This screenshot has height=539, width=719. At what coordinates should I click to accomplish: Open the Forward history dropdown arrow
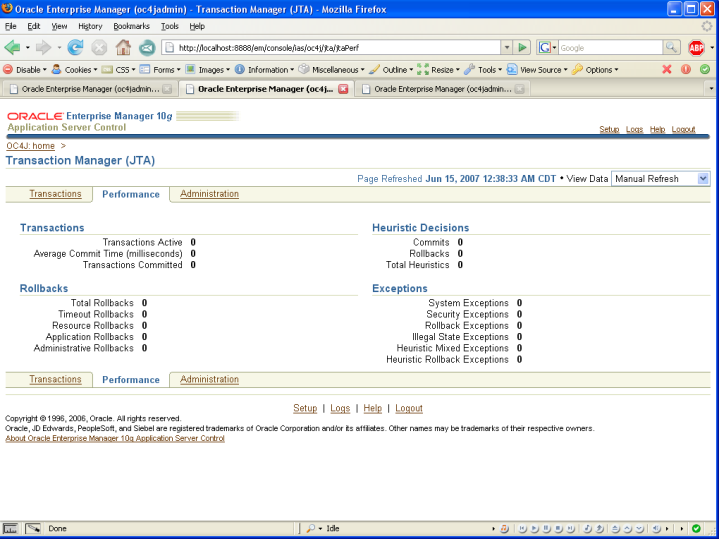(59, 47)
